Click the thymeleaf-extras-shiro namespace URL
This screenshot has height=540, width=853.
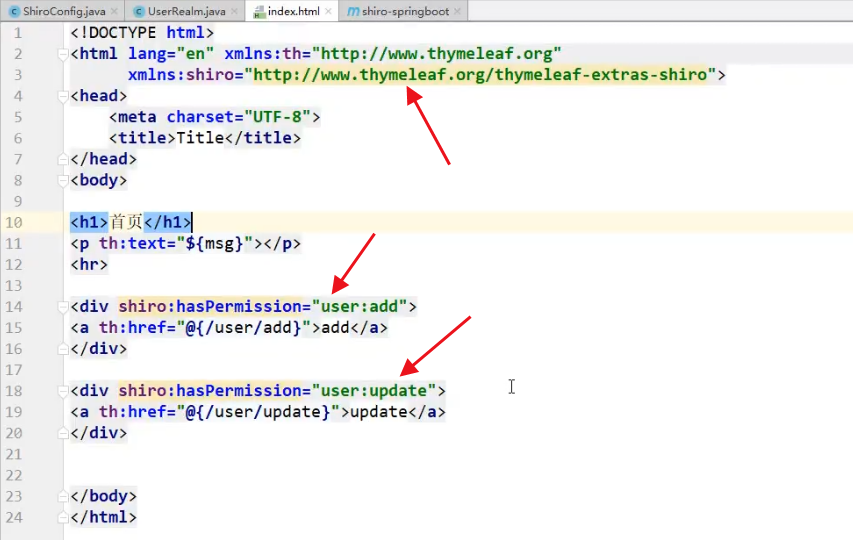pos(480,75)
